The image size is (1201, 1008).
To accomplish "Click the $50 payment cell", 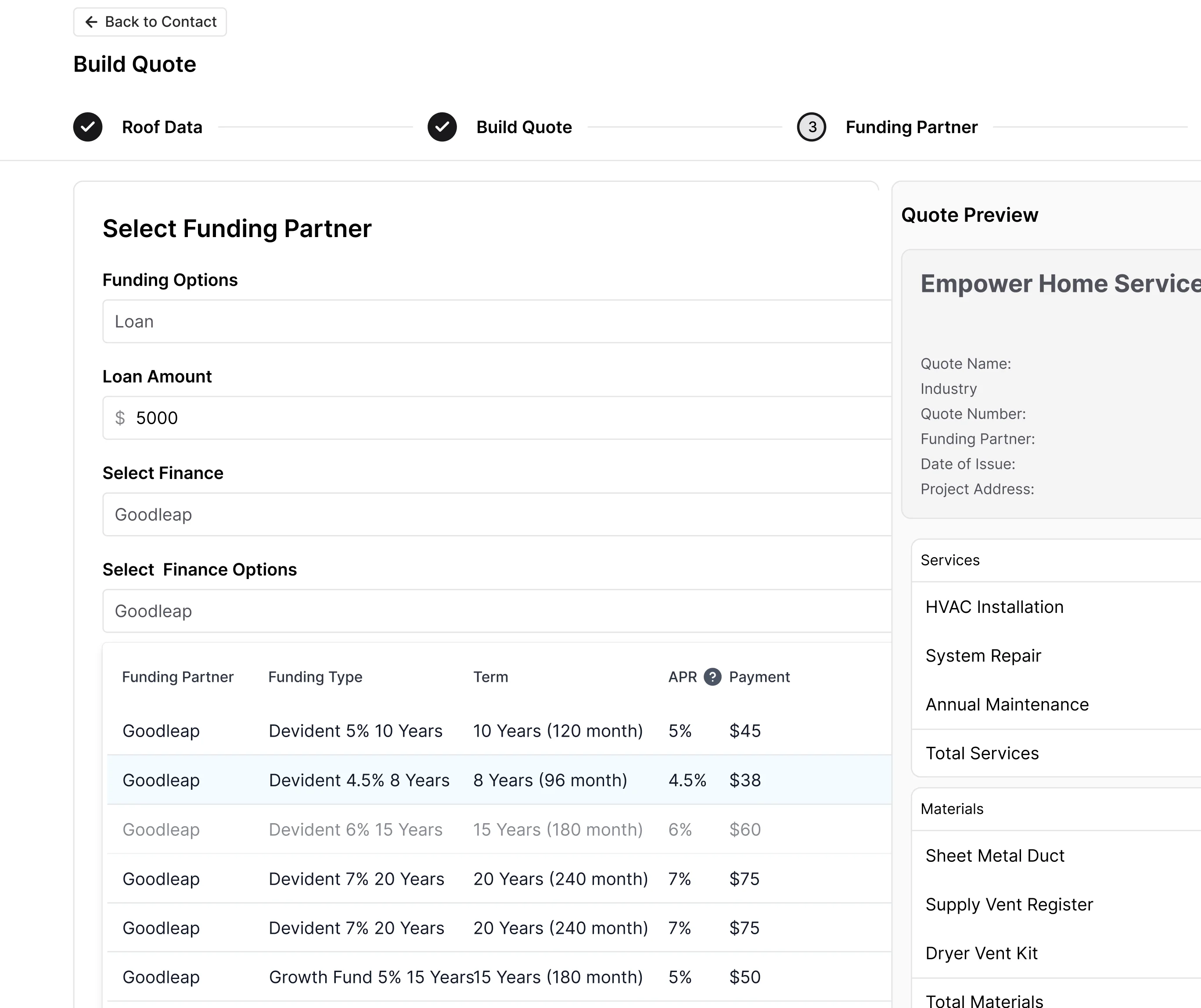I will click(744, 976).
